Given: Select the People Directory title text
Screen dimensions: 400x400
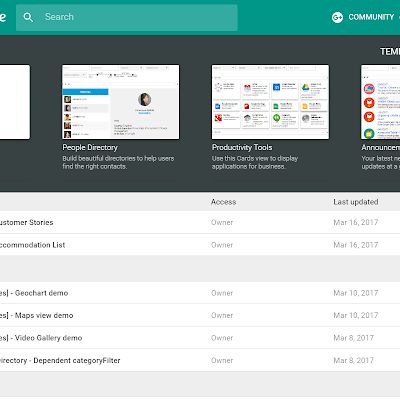Looking at the screenshot, I should click(90, 147).
